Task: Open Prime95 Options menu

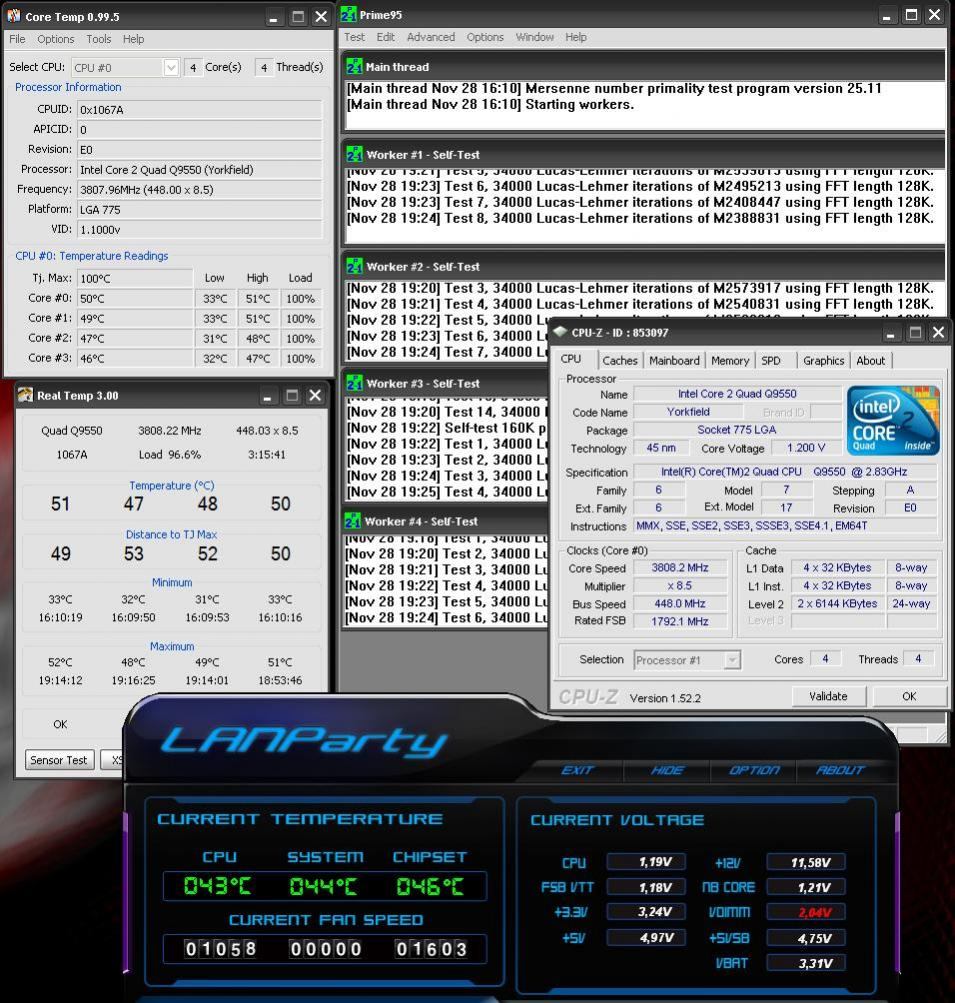Action: [x=485, y=37]
